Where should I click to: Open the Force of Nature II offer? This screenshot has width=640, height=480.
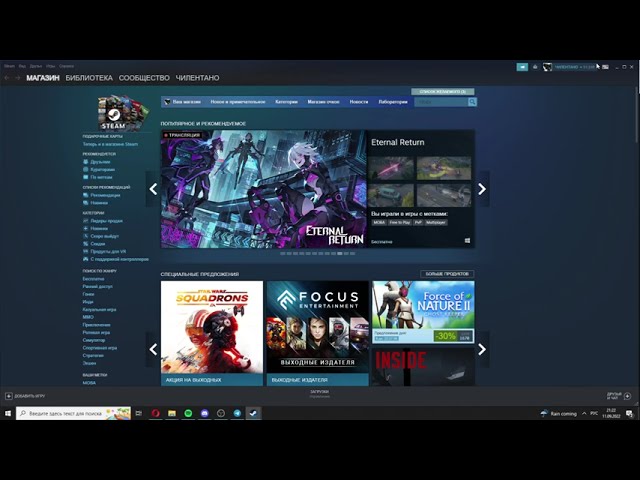[x=423, y=312]
